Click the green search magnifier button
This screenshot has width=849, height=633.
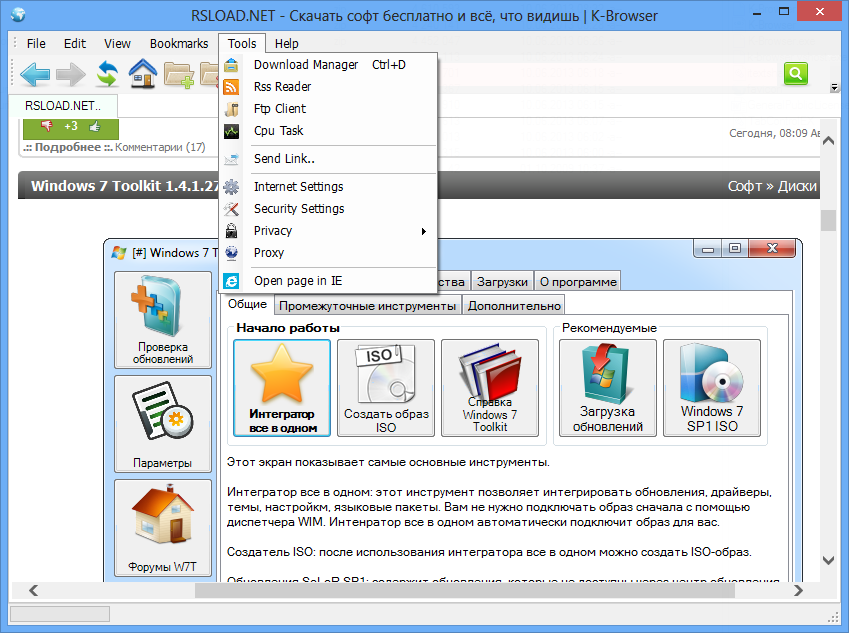[796, 73]
